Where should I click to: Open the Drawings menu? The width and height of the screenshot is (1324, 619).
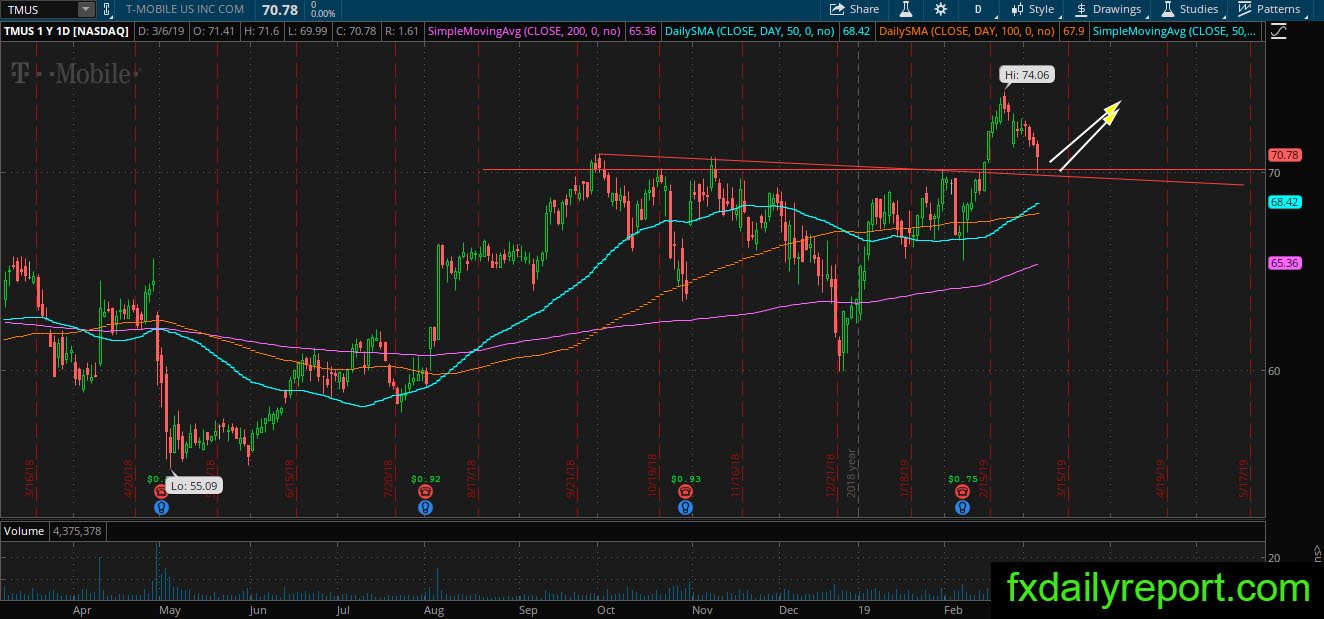click(1108, 9)
